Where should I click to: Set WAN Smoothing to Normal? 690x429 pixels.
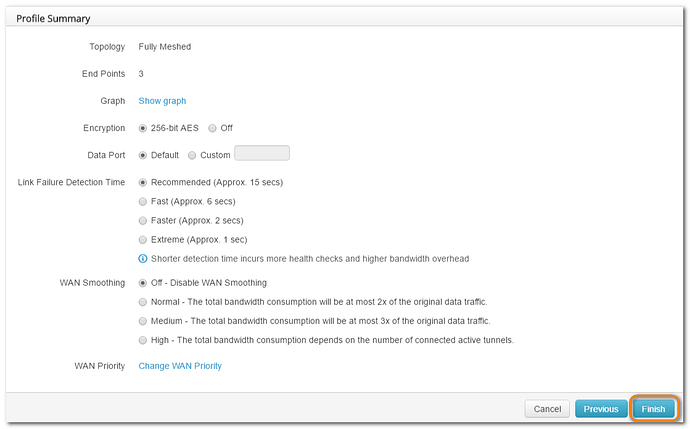(x=143, y=302)
